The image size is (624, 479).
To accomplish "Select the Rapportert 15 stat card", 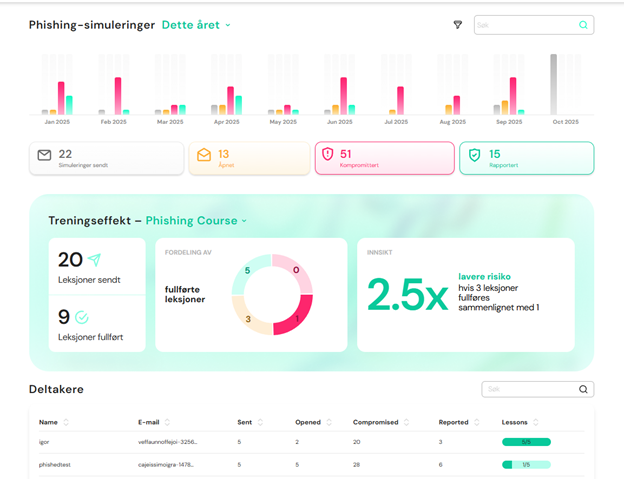I will (526, 158).
